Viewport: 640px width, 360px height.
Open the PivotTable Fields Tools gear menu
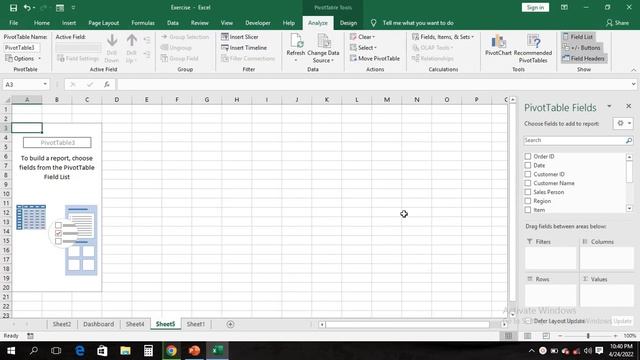(x=623, y=123)
